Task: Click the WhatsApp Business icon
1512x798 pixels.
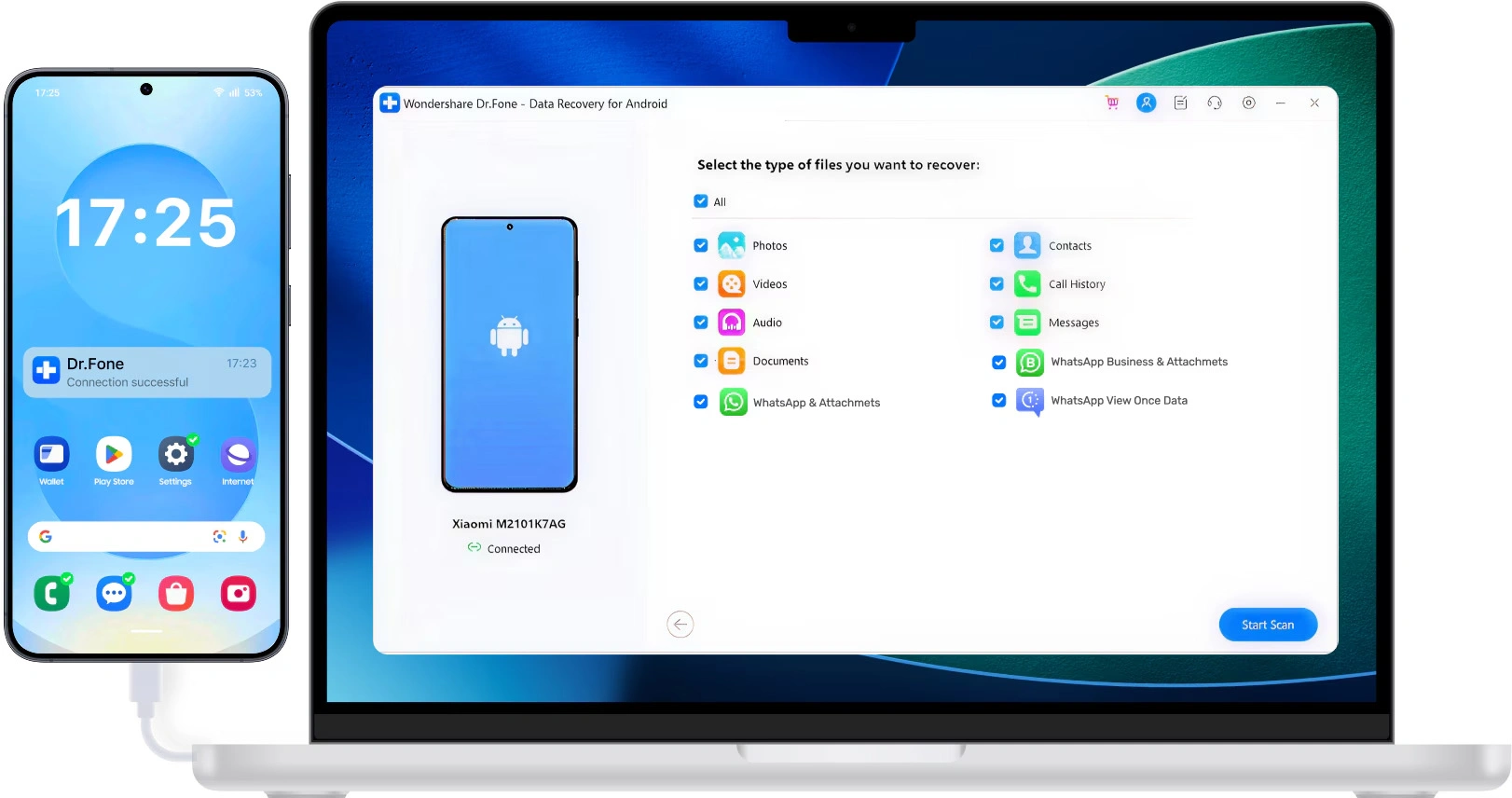Action: click(1029, 363)
